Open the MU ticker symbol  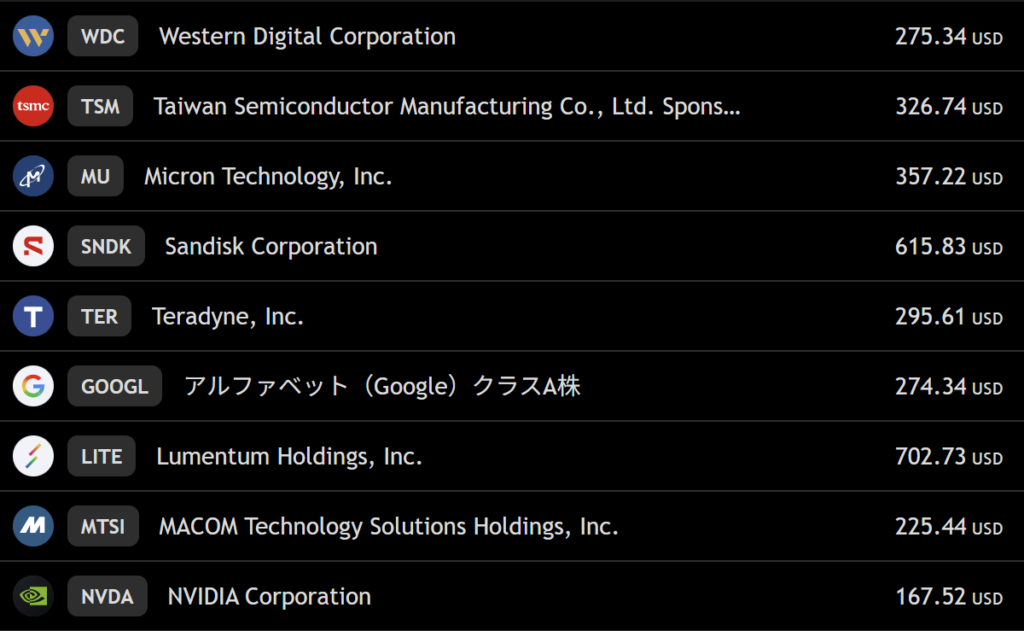(x=96, y=177)
